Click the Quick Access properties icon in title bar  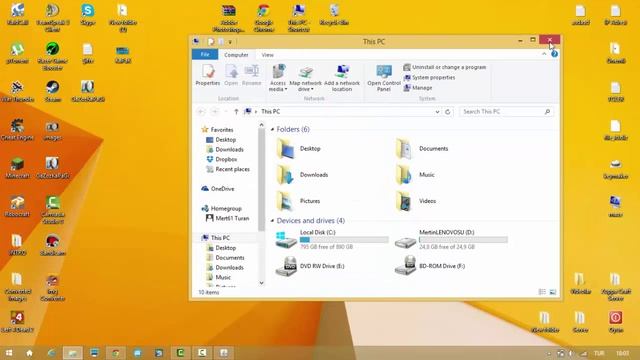(x=211, y=42)
